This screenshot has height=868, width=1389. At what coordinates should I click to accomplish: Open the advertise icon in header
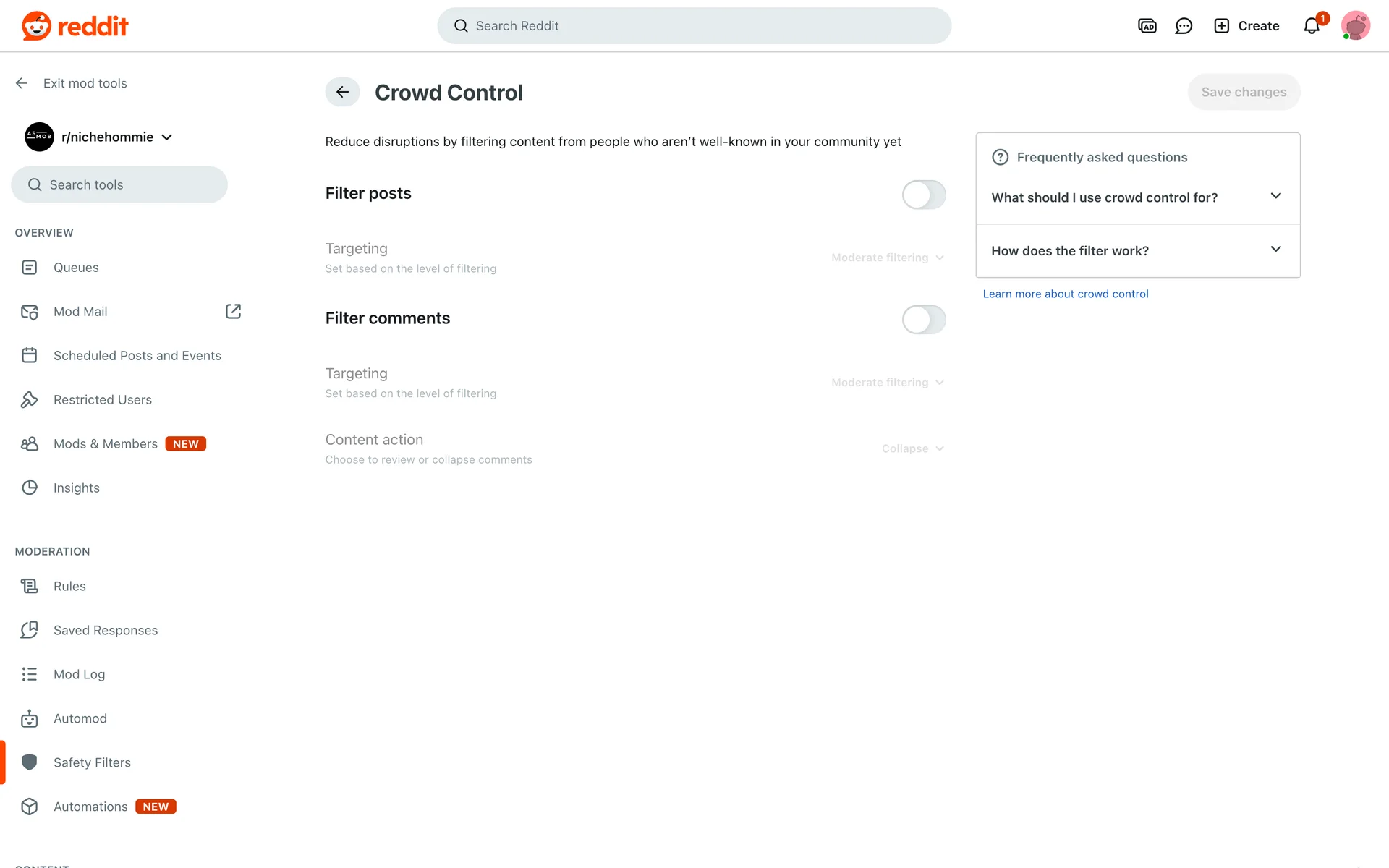coord(1147,26)
